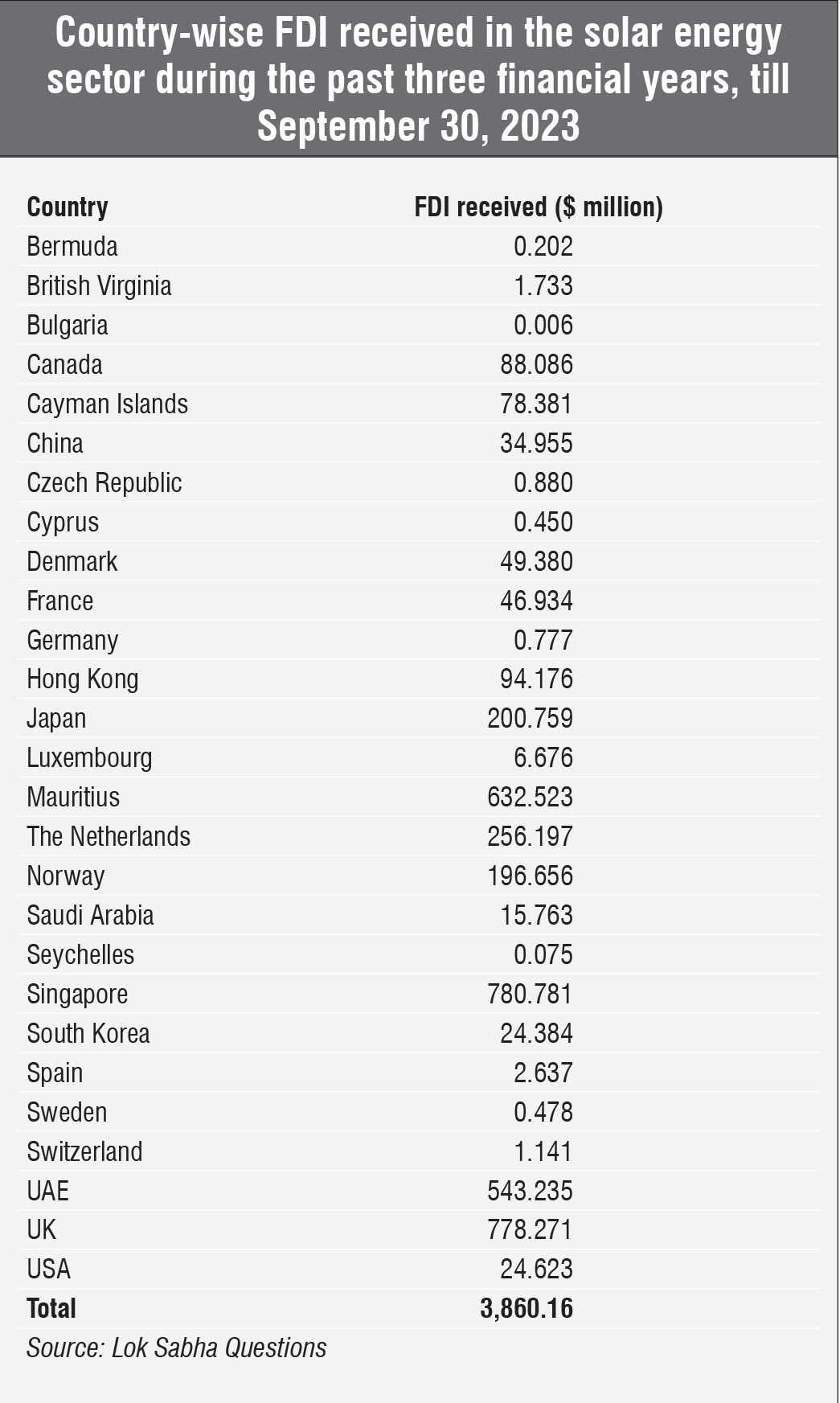This screenshot has height=1403, width=840.
Task: Click the table title heading text
Action: pos(419,79)
